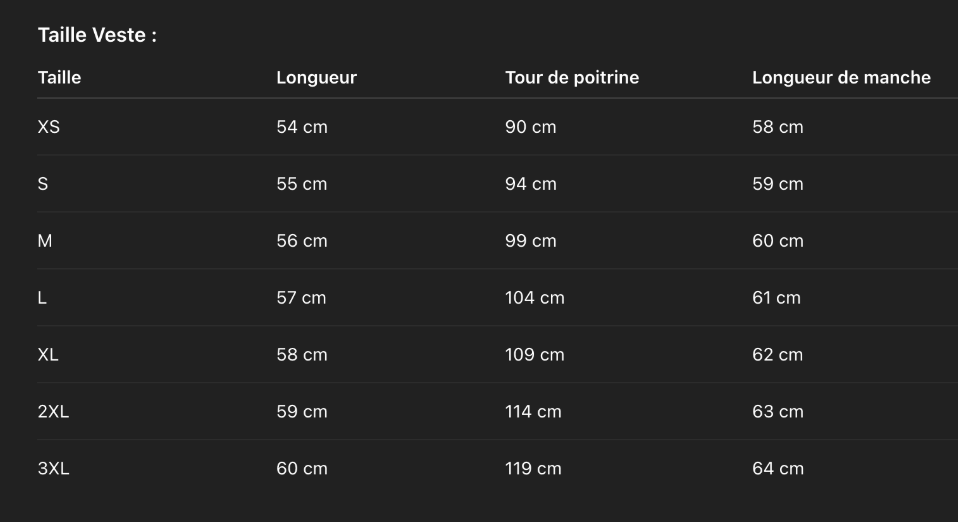Select the "Longueur de manche" header
The width and height of the screenshot is (958, 522).
pos(841,78)
